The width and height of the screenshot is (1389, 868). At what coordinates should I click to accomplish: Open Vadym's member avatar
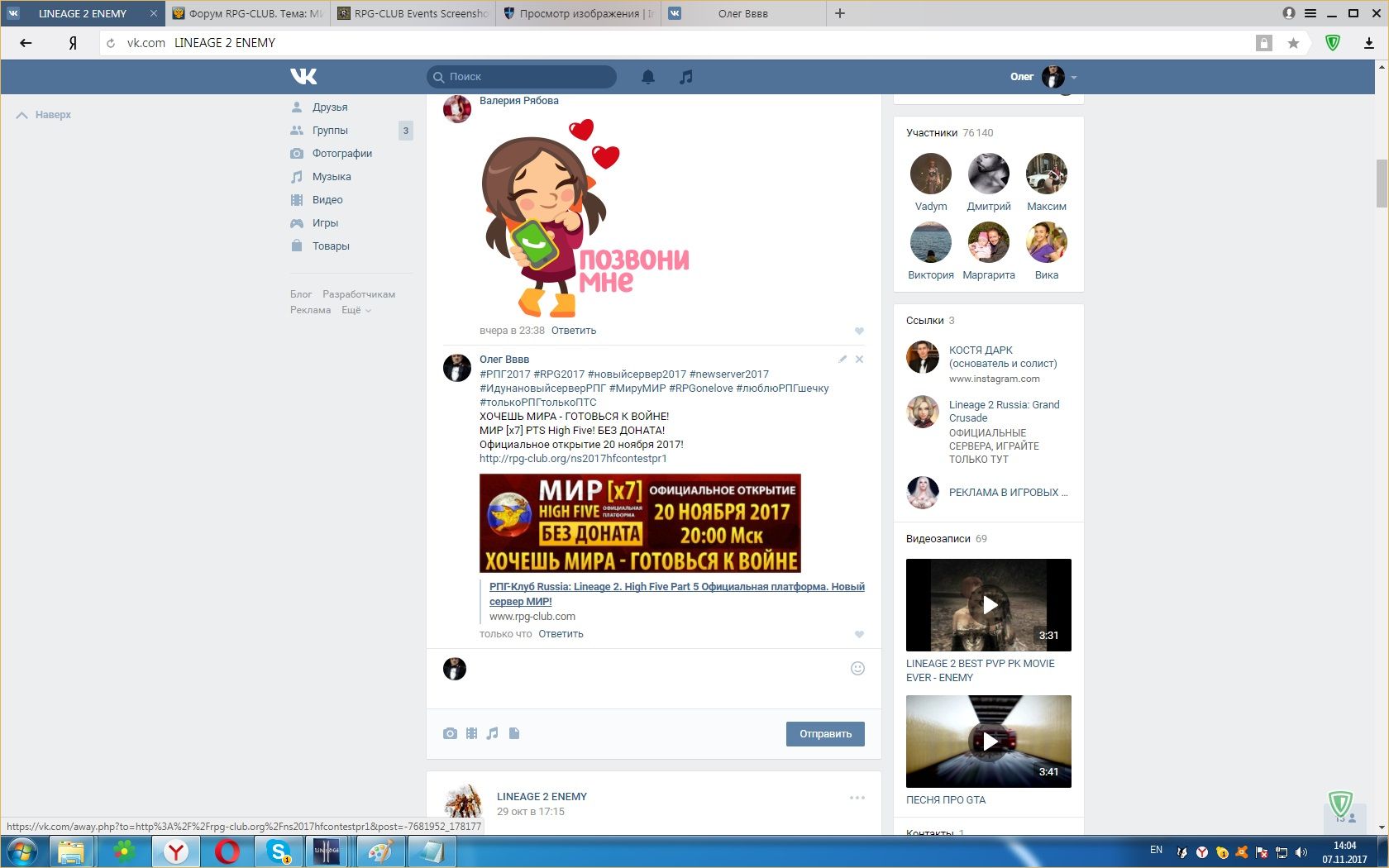[931, 174]
